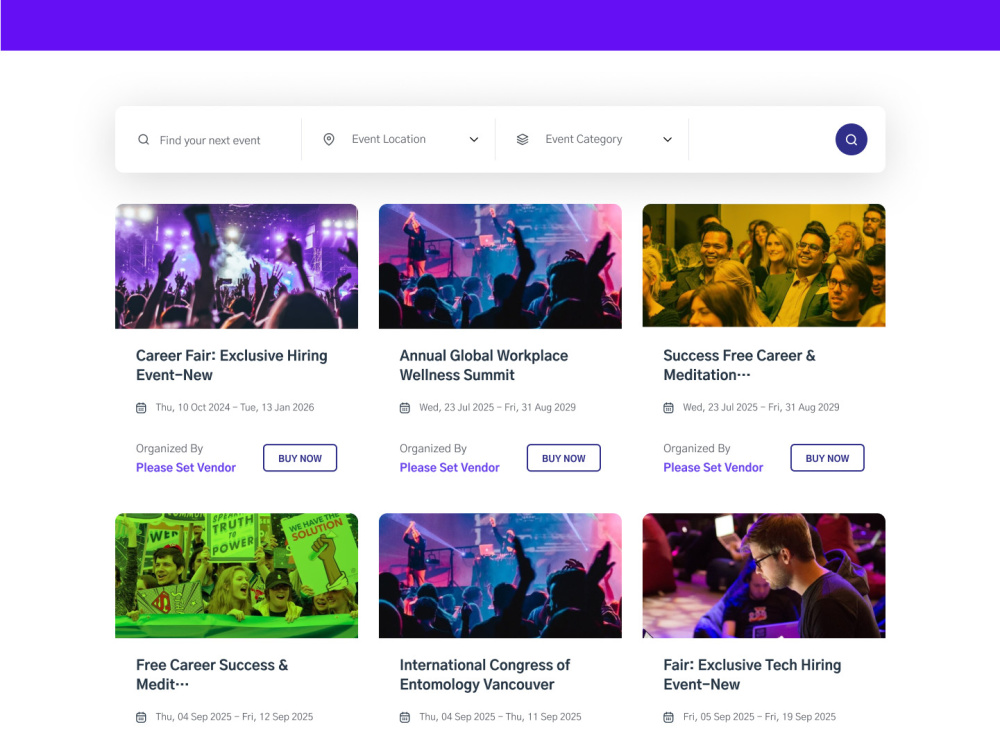Open Annual Global Workplace Wellness Summit title
1000x749 pixels.
pyautogui.click(x=483, y=365)
